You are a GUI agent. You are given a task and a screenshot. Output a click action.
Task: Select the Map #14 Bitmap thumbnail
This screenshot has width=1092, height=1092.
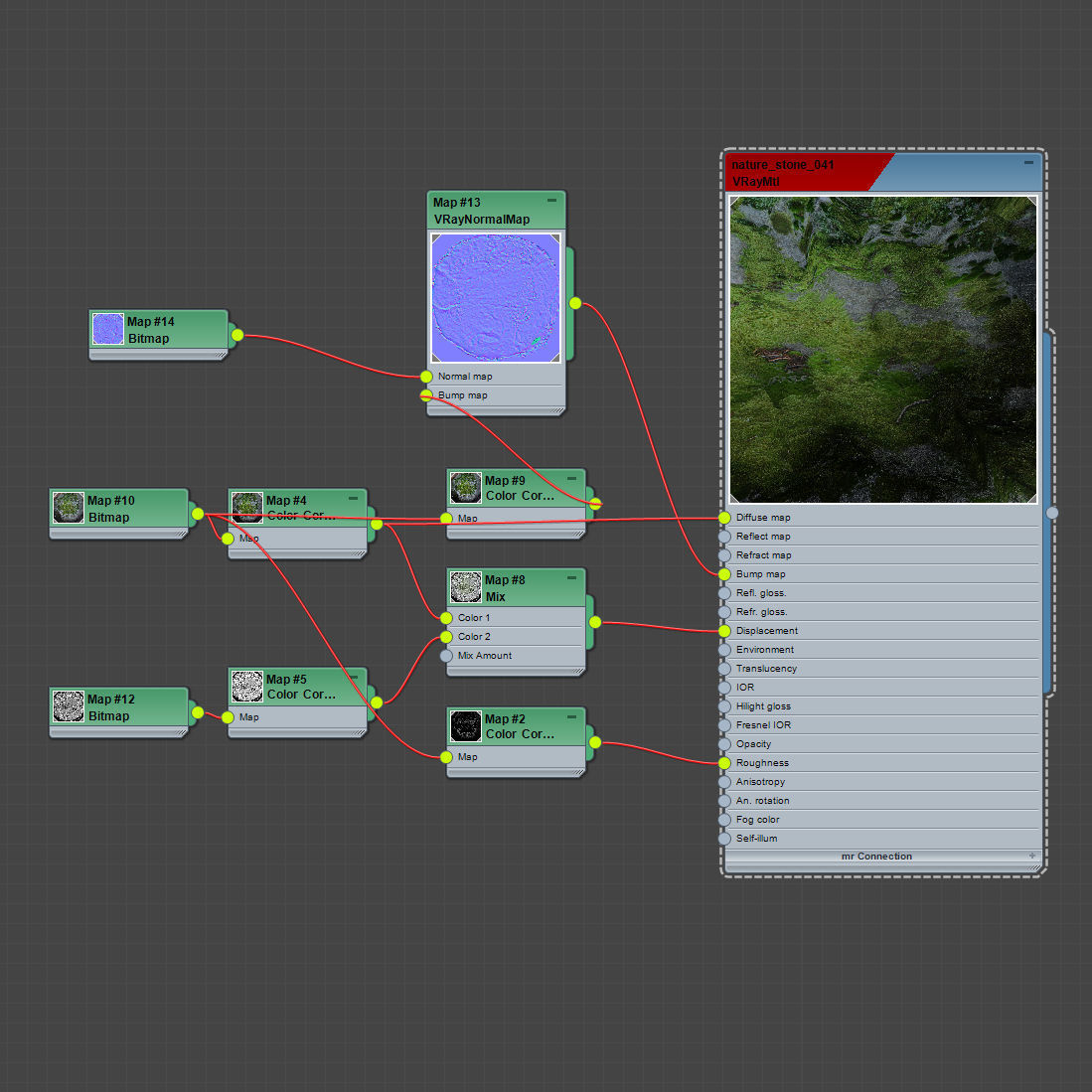[108, 329]
